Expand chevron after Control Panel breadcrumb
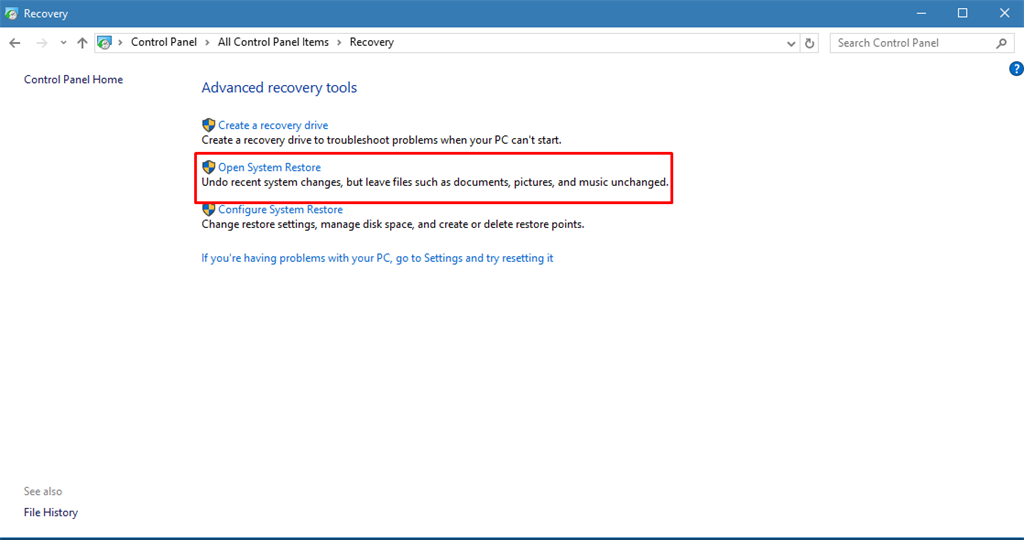This screenshot has width=1024, height=540. [x=209, y=43]
